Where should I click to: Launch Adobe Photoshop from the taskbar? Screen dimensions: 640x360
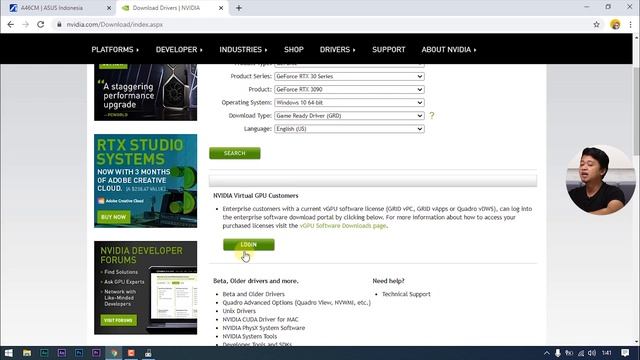[79, 353]
